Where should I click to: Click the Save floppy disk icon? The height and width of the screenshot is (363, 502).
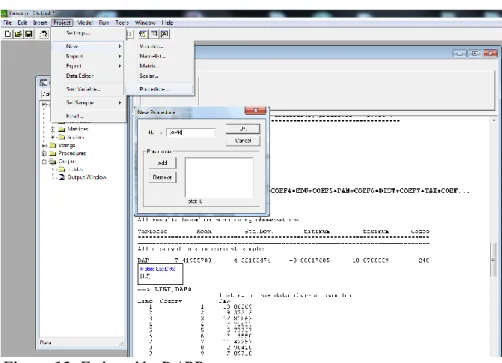coord(29,34)
